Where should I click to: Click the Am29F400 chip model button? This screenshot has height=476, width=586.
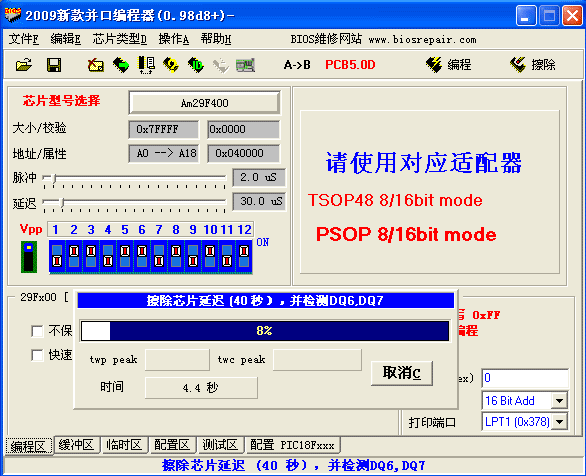point(204,103)
